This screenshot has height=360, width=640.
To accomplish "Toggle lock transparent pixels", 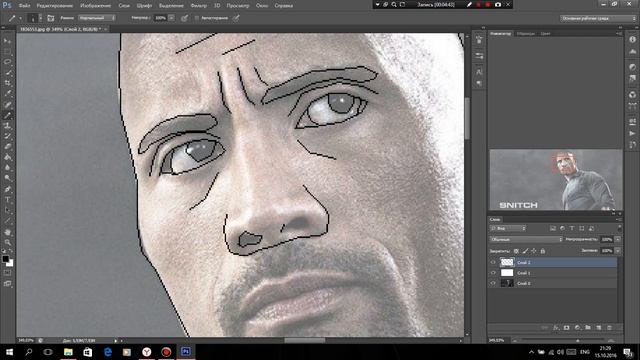I will click(516, 251).
